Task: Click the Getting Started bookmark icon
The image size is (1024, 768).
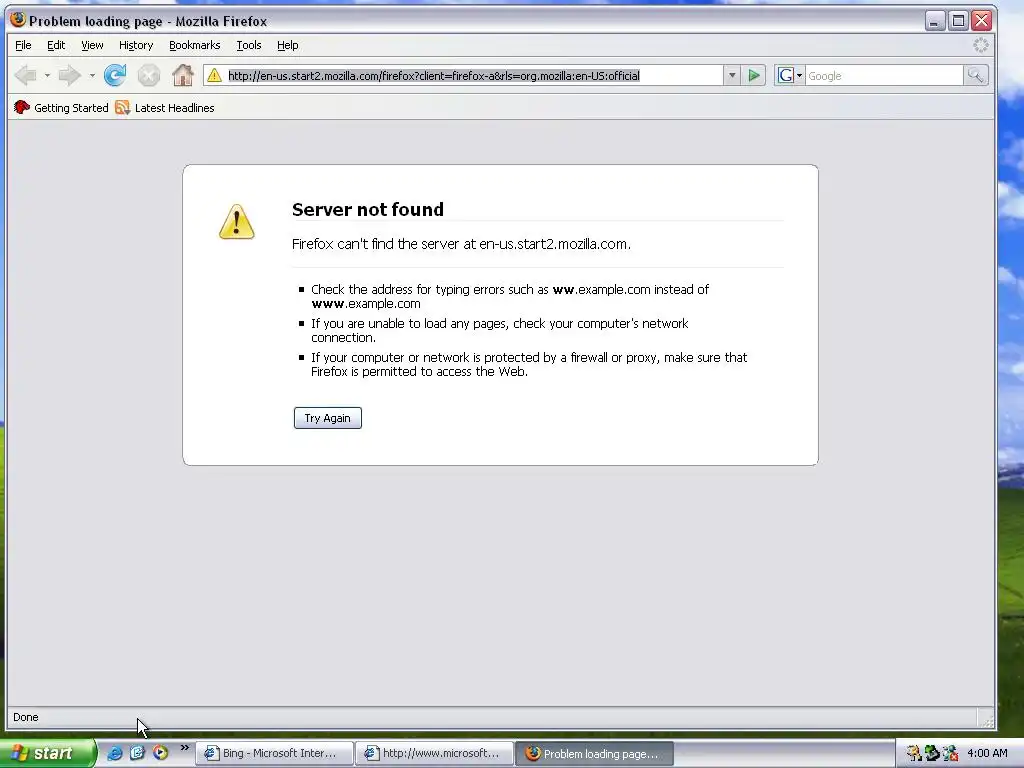Action: [22, 108]
